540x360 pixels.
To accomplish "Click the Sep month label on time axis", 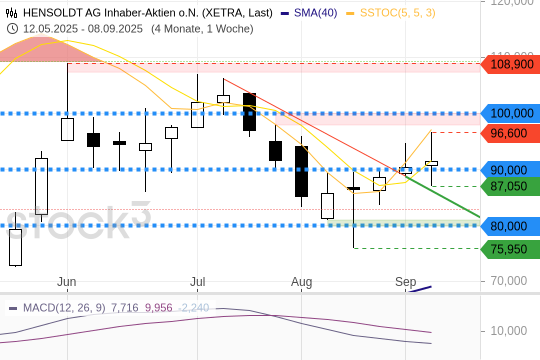I will point(406,282).
